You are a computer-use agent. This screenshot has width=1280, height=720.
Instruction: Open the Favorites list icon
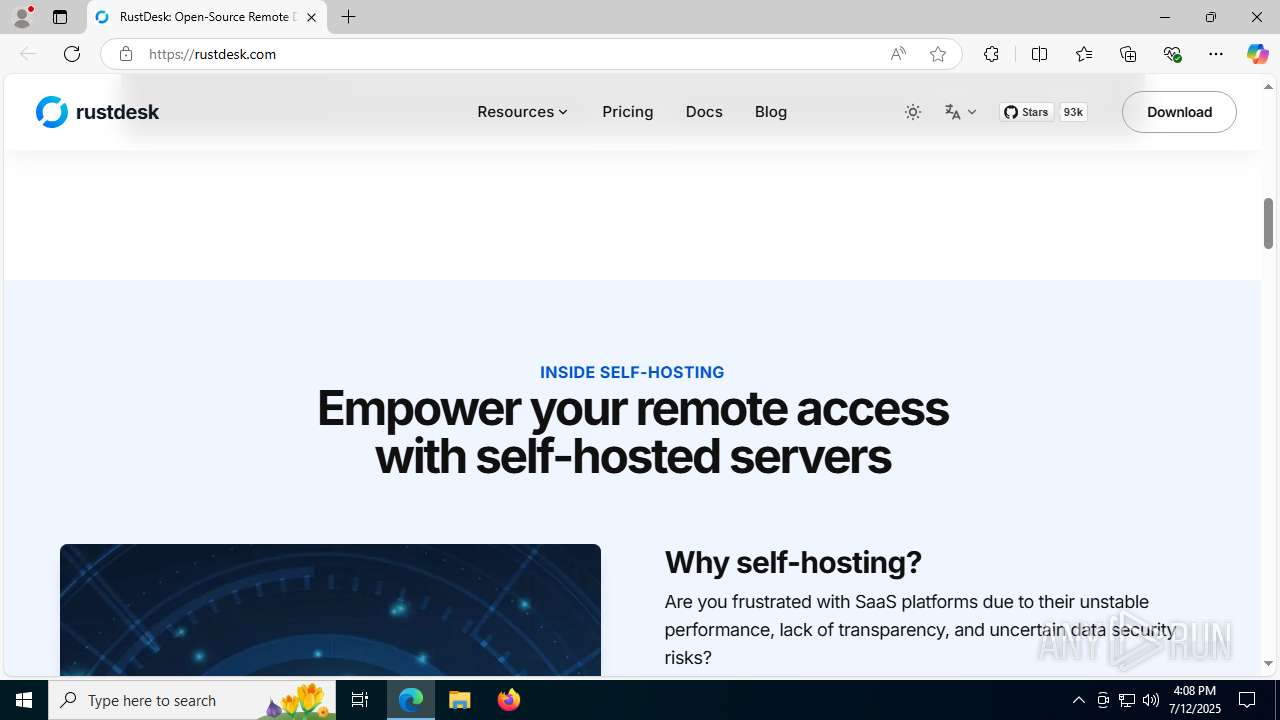1084,54
